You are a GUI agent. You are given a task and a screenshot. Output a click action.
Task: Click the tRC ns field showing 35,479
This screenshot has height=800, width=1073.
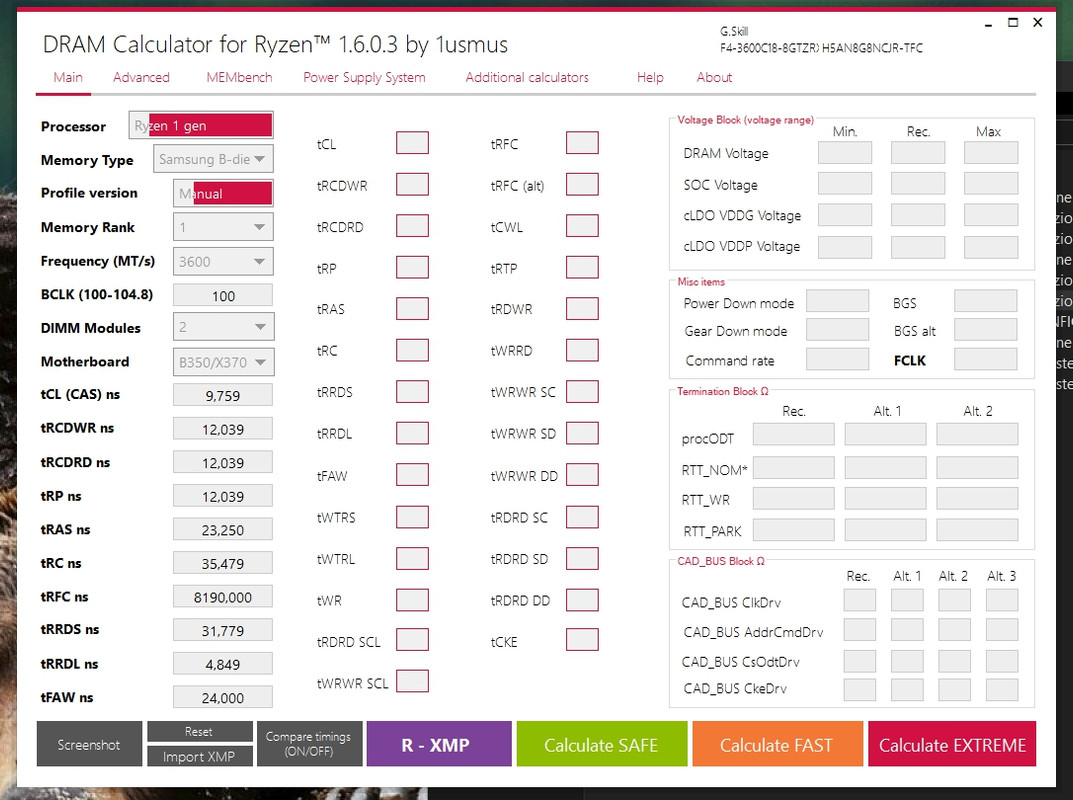pyautogui.click(x=223, y=563)
